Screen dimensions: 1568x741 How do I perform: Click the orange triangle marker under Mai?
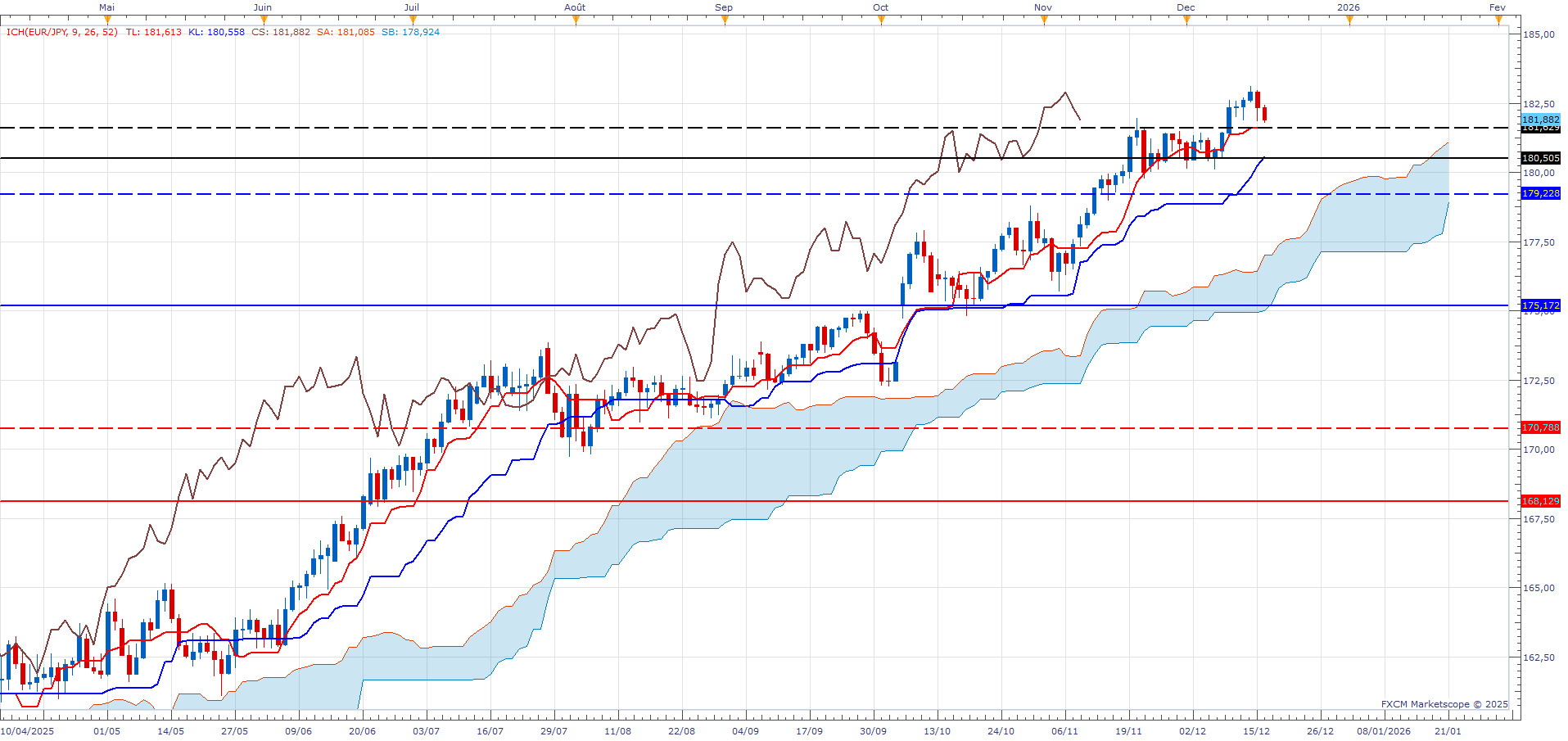(x=106, y=20)
